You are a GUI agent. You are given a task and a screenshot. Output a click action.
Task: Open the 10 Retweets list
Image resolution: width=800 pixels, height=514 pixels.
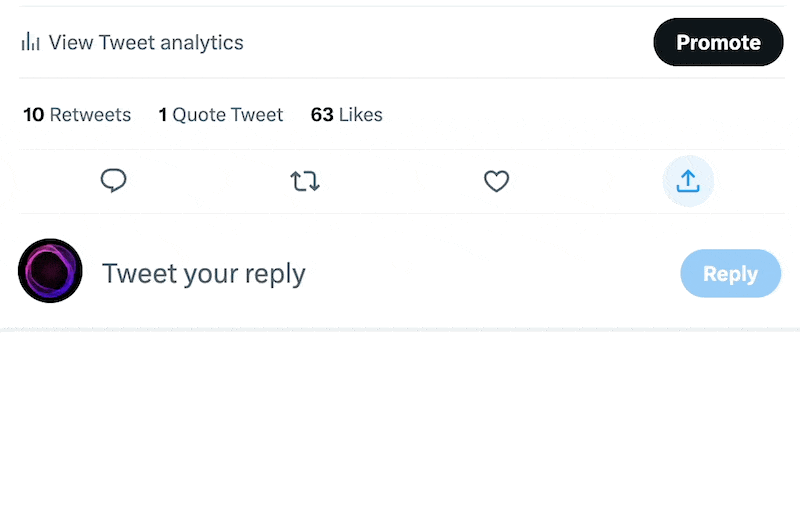[x=77, y=115]
